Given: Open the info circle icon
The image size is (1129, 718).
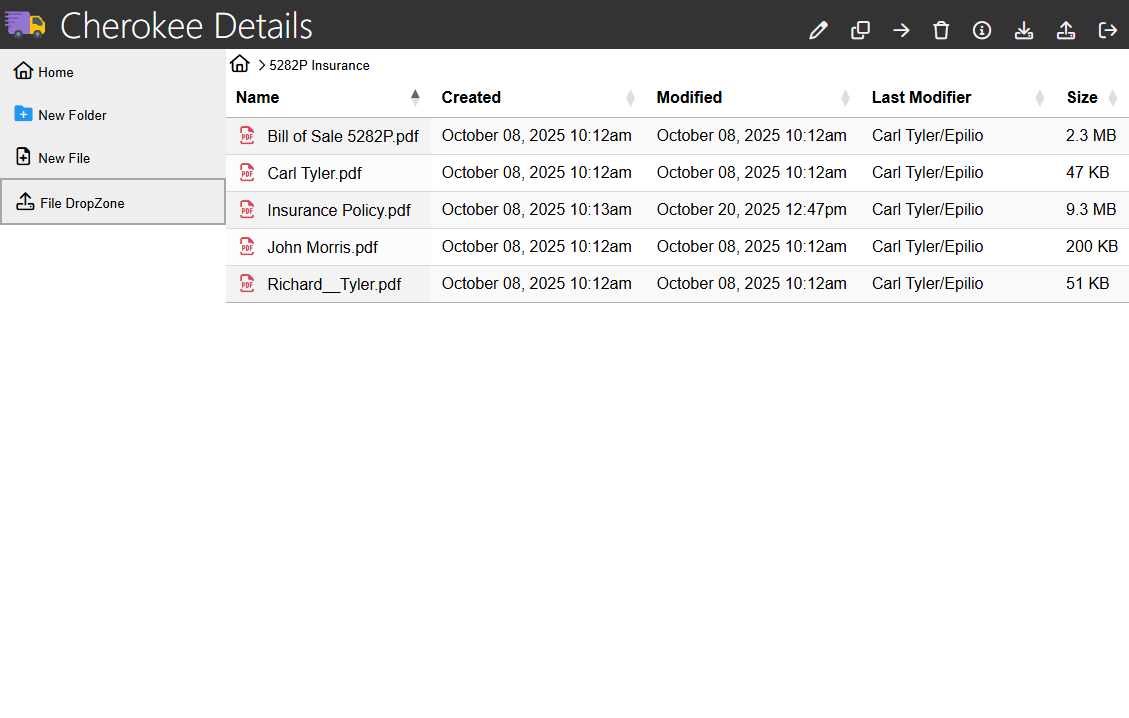Looking at the screenshot, I should point(982,30).
